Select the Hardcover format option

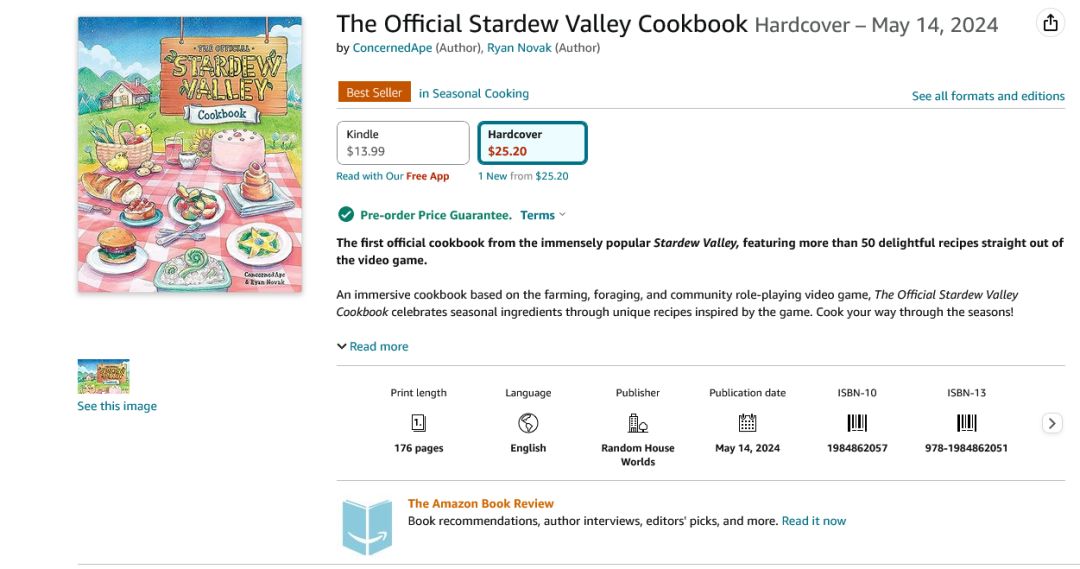(x=532, y=143)
